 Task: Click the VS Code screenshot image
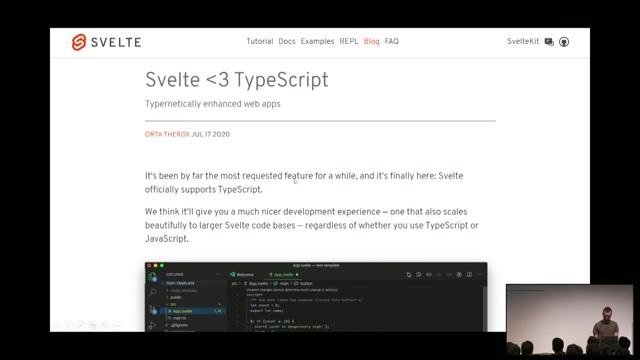click(x=316, y=297)
